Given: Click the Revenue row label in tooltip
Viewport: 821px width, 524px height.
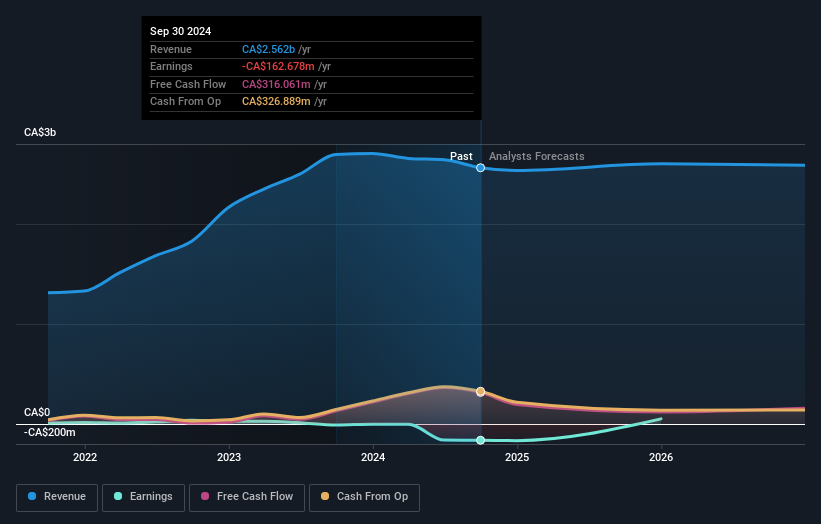Looking at the screenshot, I should click(171, 49).
